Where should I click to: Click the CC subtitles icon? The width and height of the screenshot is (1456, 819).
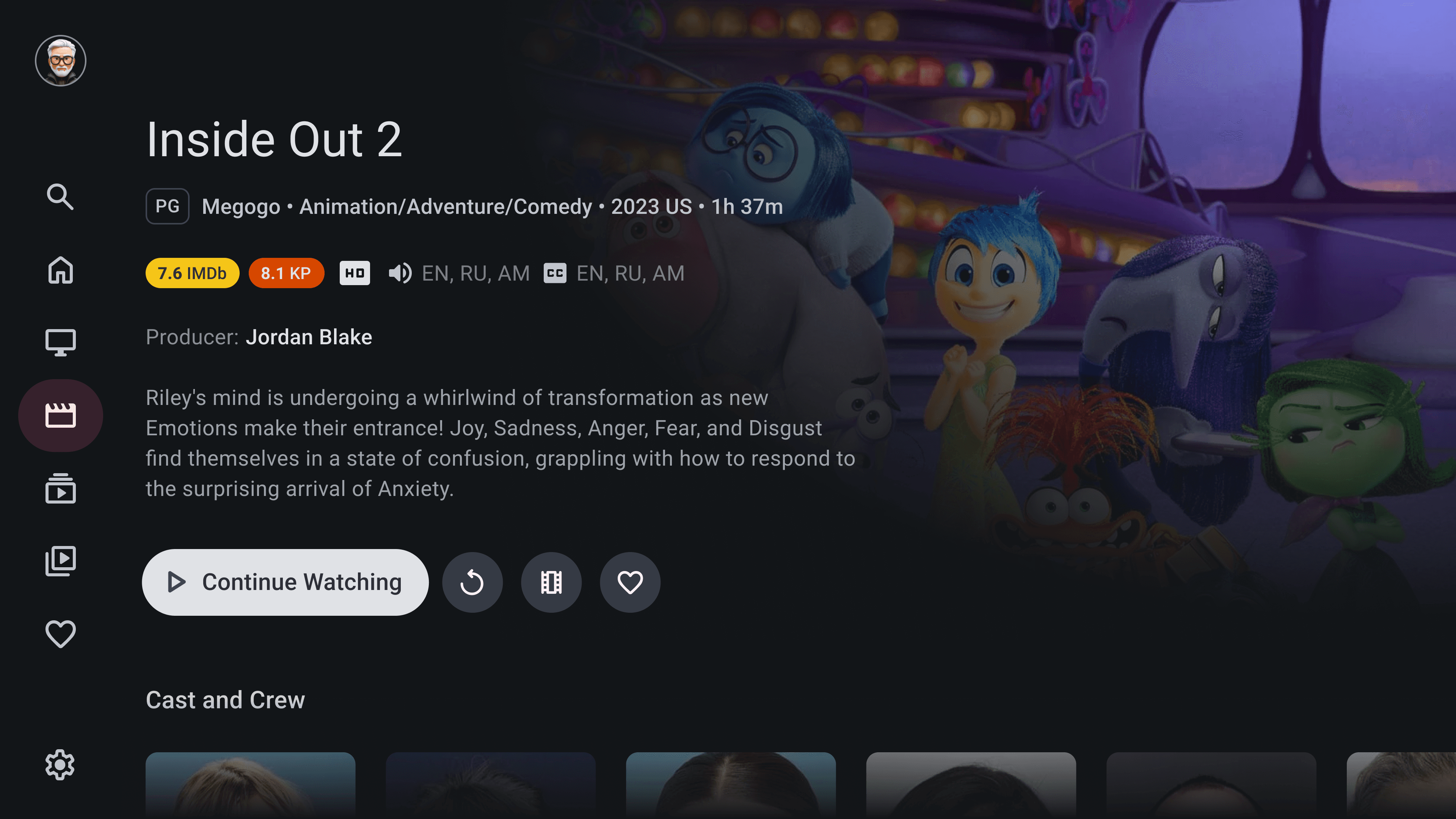pos(554,273)
